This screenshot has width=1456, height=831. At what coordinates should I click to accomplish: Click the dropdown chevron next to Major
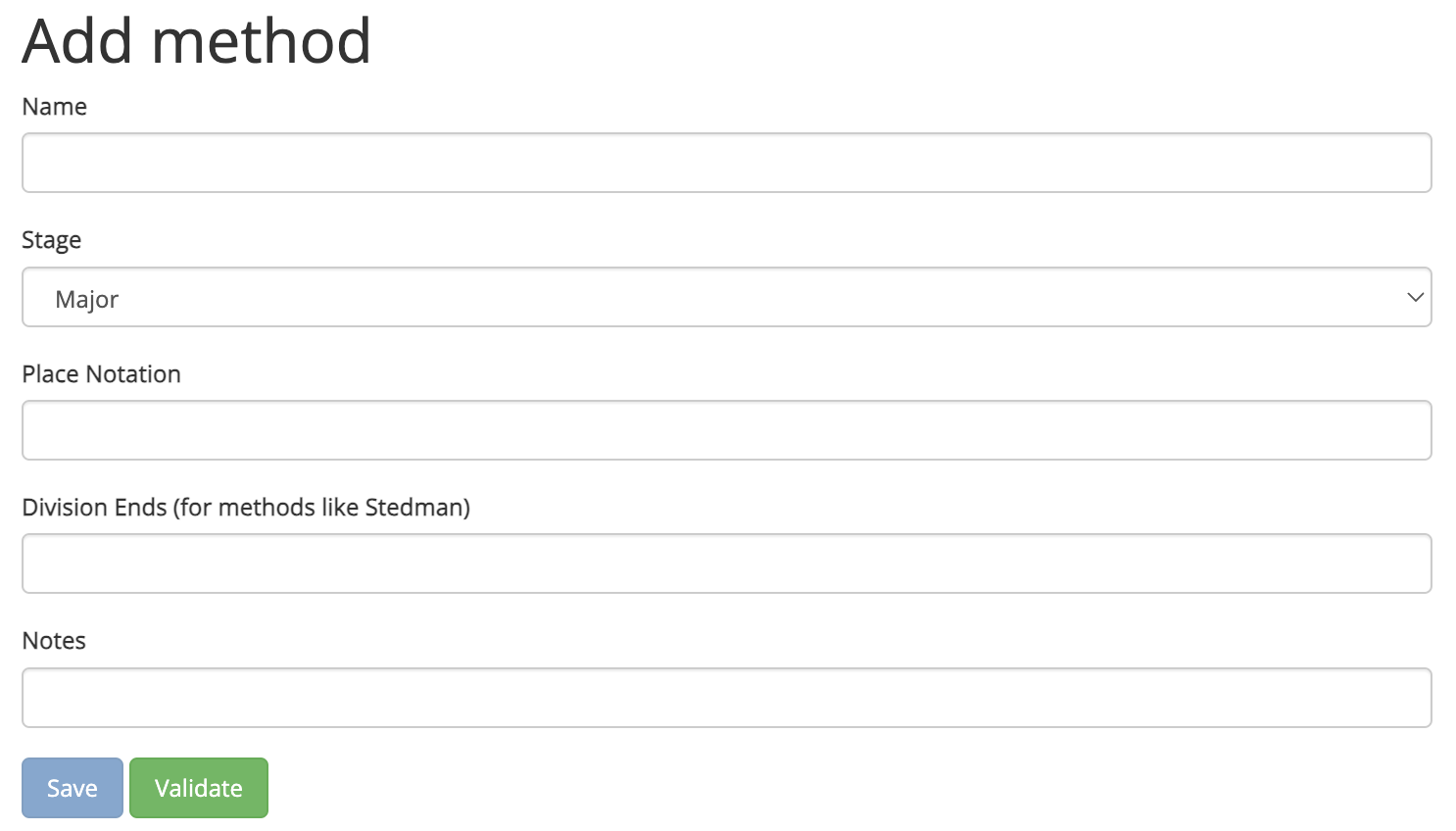click(x=1414, y=297)
